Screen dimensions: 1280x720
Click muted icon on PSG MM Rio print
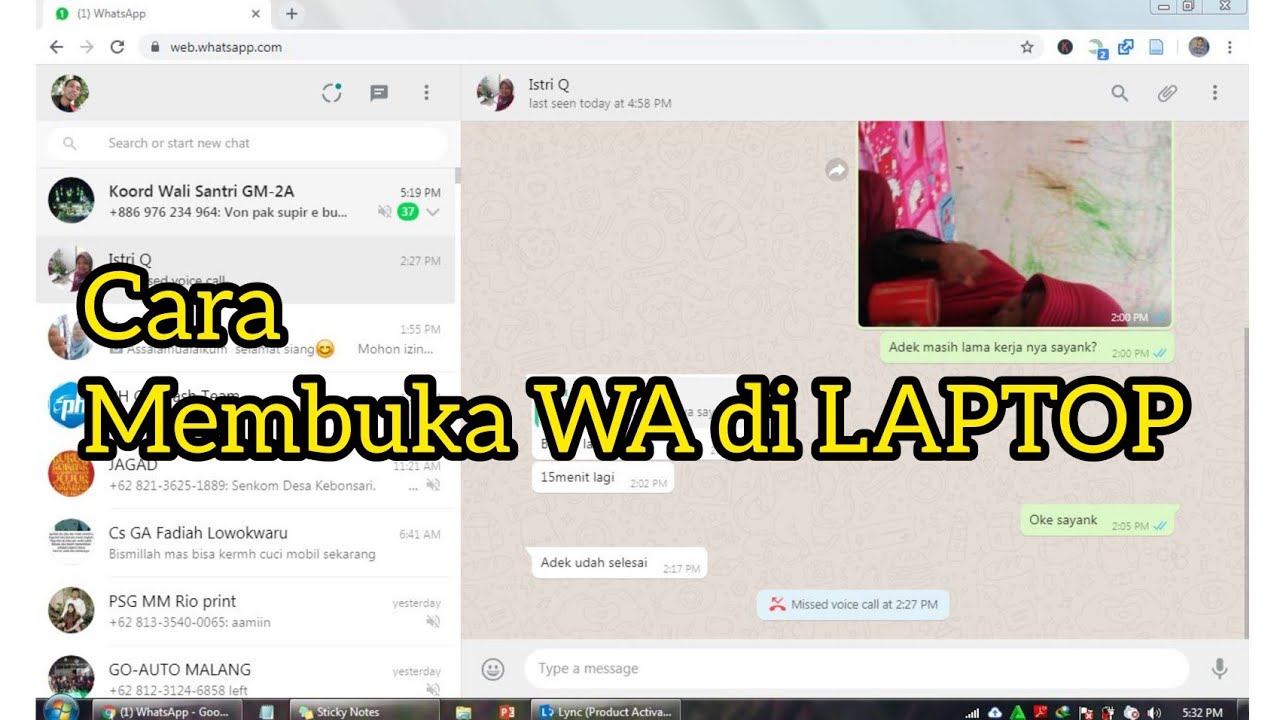click(x=433, y=621)
